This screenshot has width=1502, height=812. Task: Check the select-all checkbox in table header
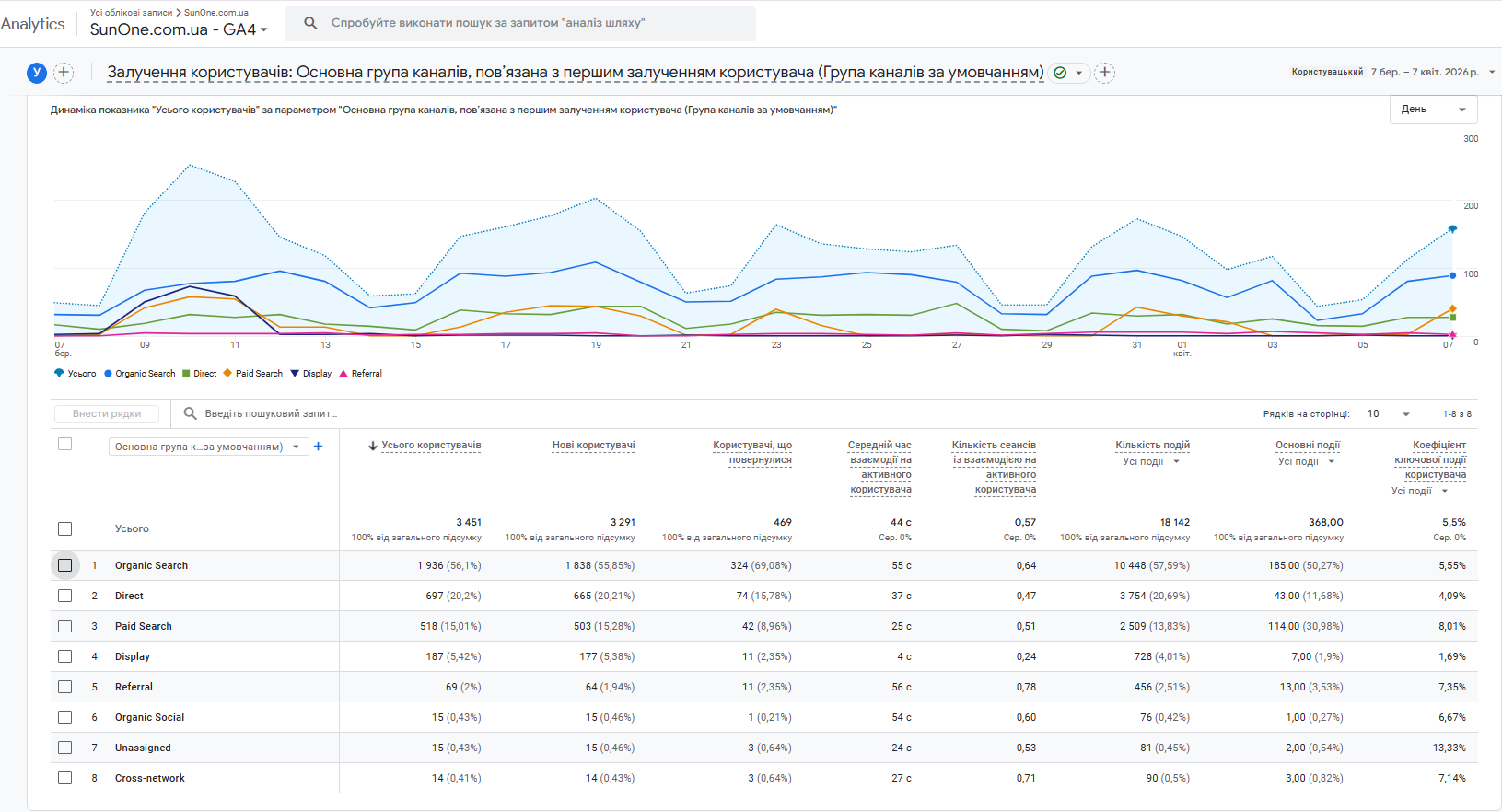click(64, 444)
